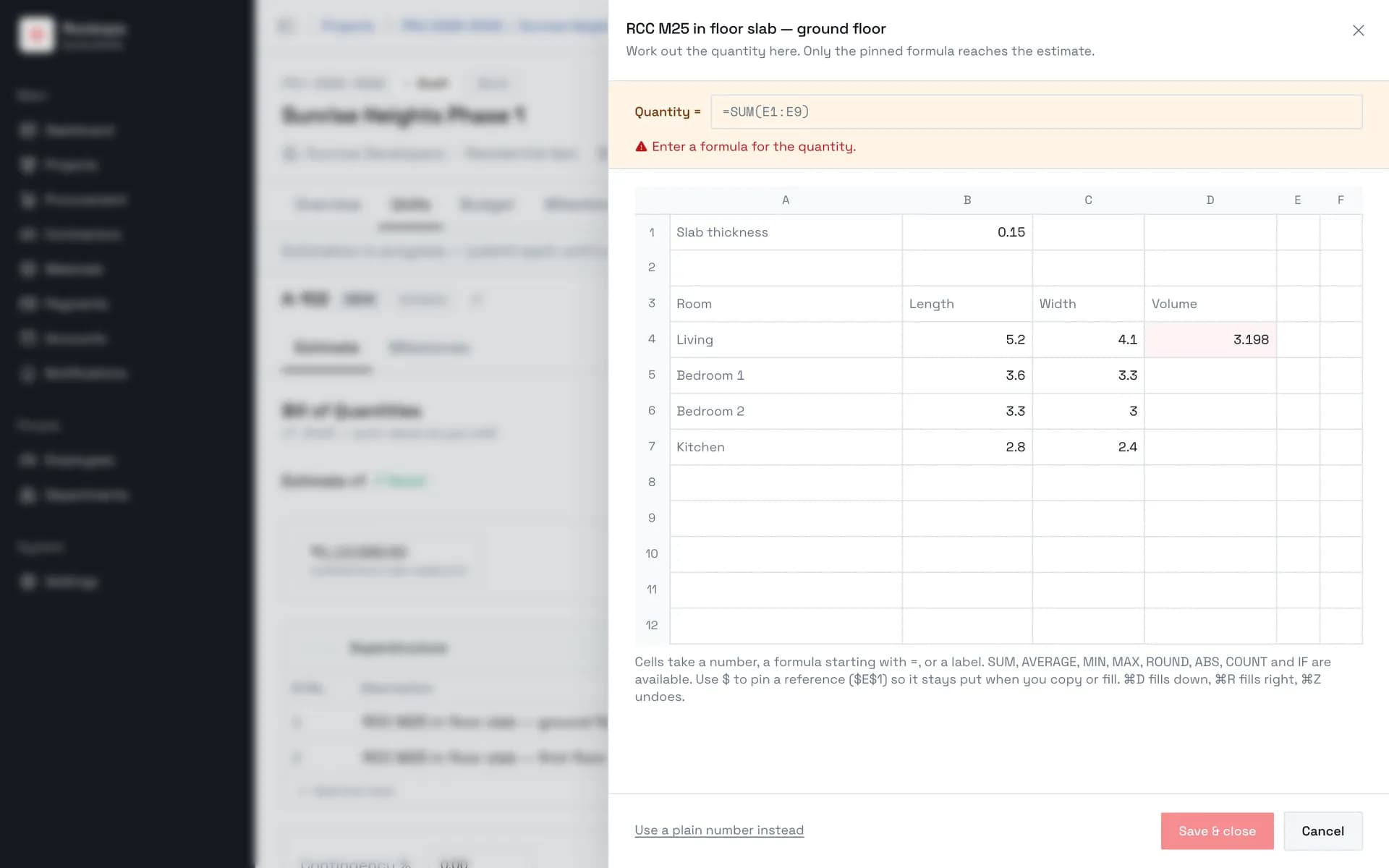Select Bedroom 1 length cell 3.6
1389x868 pixels.
[x=967, y=375]
